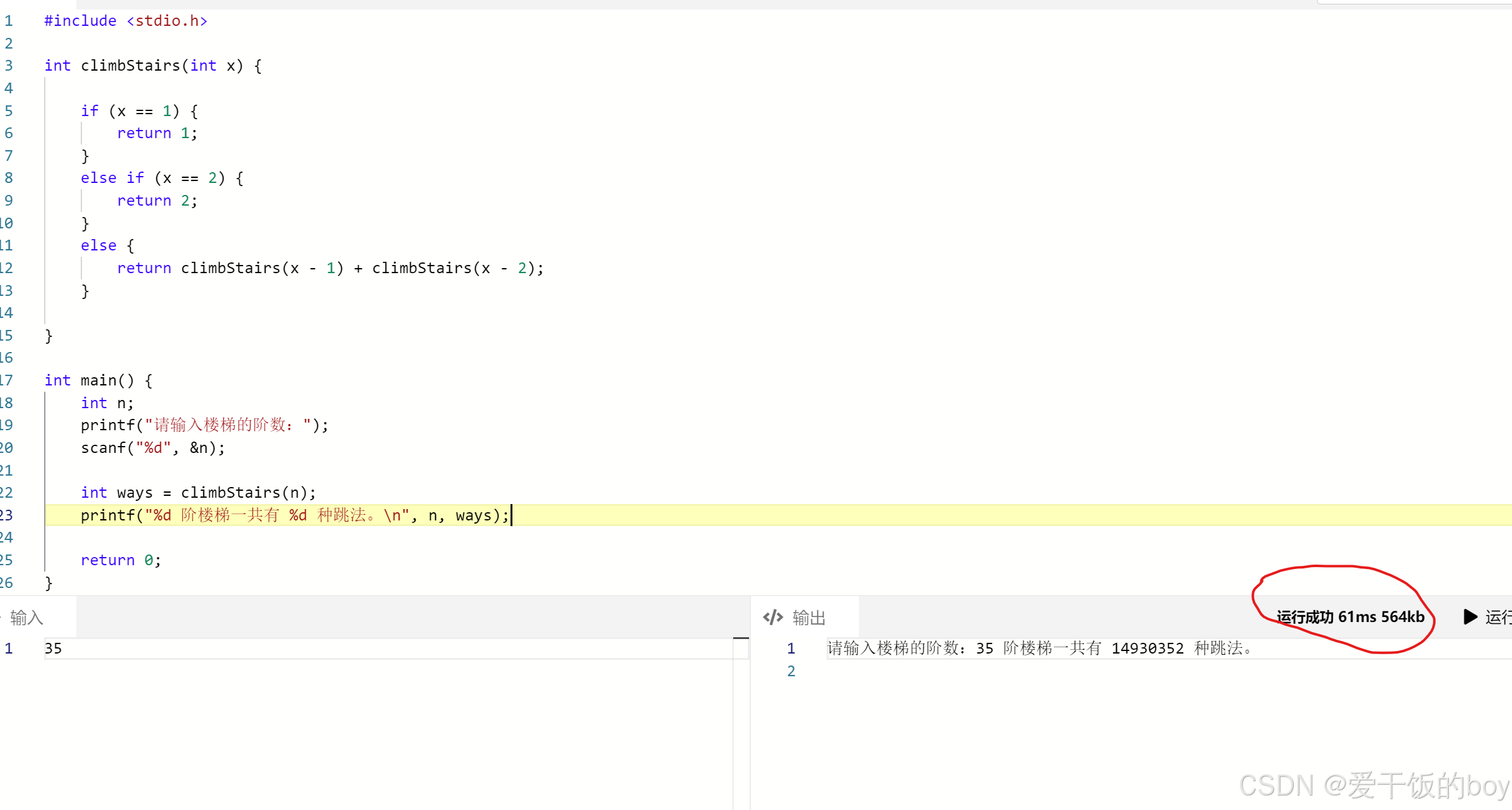Click line number 5 in the gutter
This screenshot has width=1512, height=810.
[x=9, y=111]
